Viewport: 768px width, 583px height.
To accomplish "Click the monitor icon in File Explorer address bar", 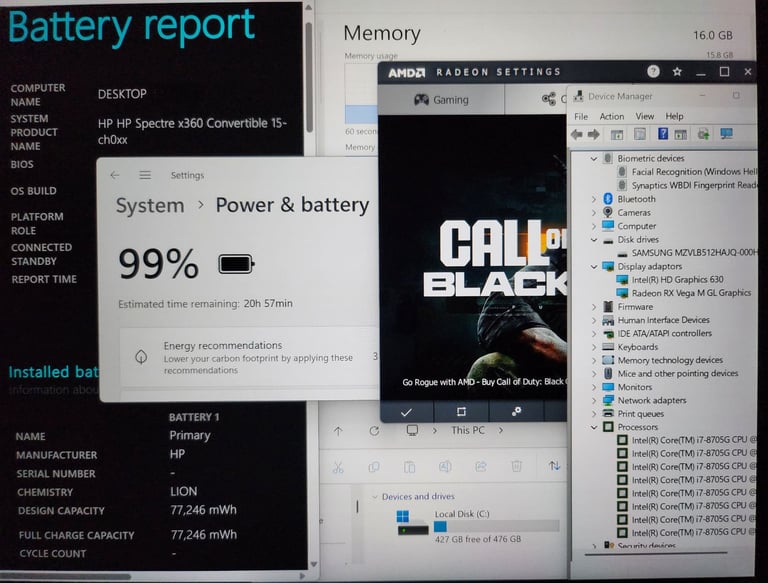I will pyautogui.click(x=412, y=431).
